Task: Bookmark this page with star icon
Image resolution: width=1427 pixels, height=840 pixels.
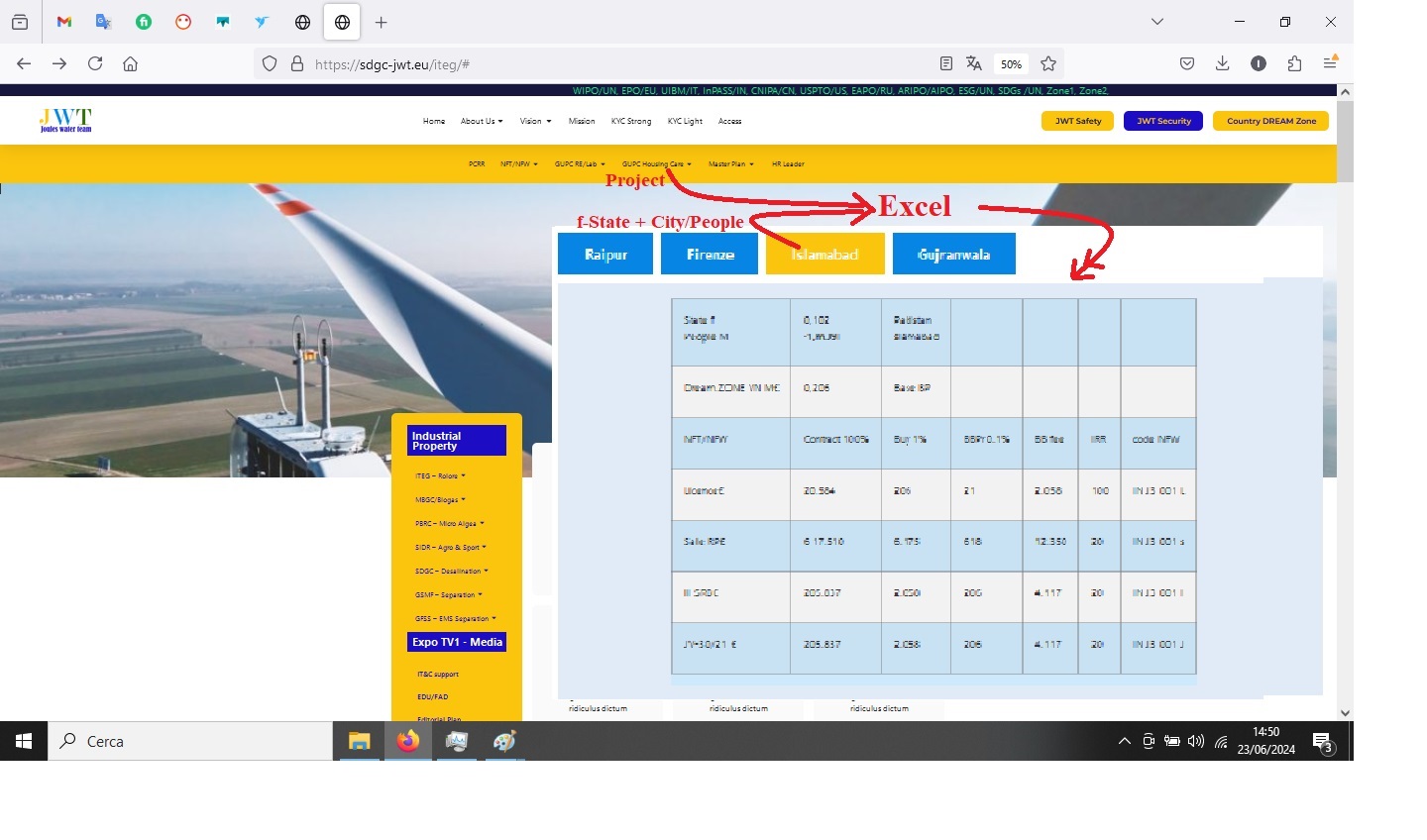Action: [x=1048, y=63]
